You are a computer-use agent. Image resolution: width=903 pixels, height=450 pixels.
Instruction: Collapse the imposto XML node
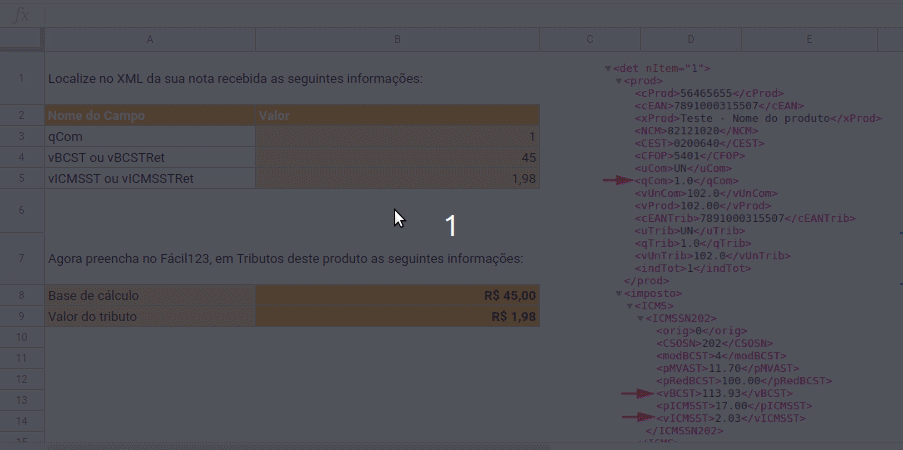point(618,294)
